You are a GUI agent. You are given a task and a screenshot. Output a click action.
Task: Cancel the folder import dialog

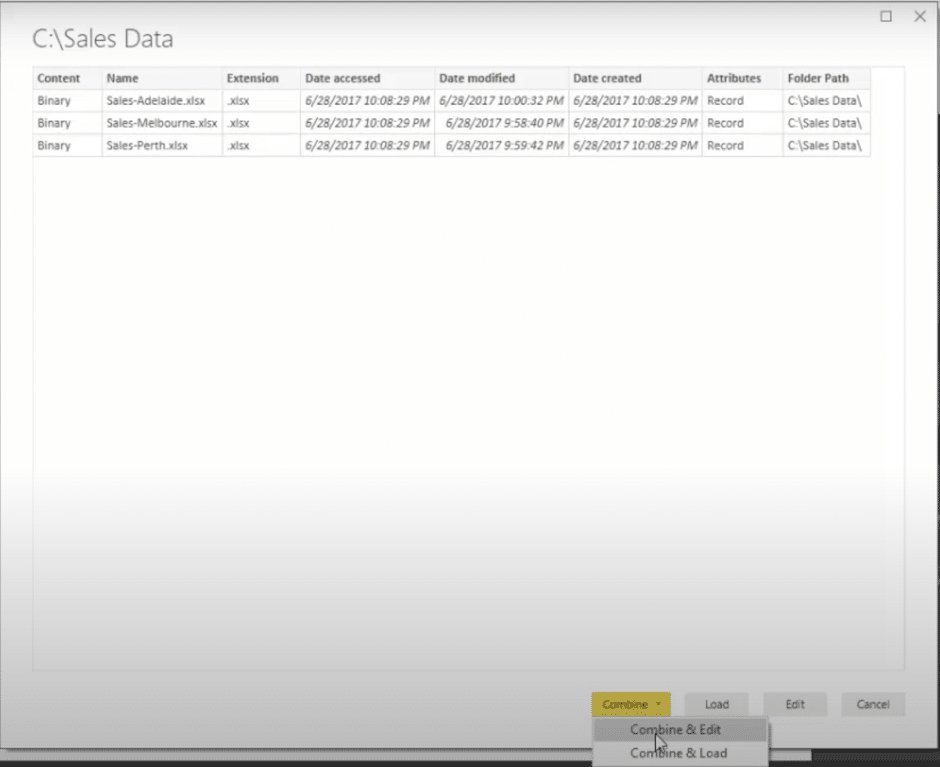point(873,704)
